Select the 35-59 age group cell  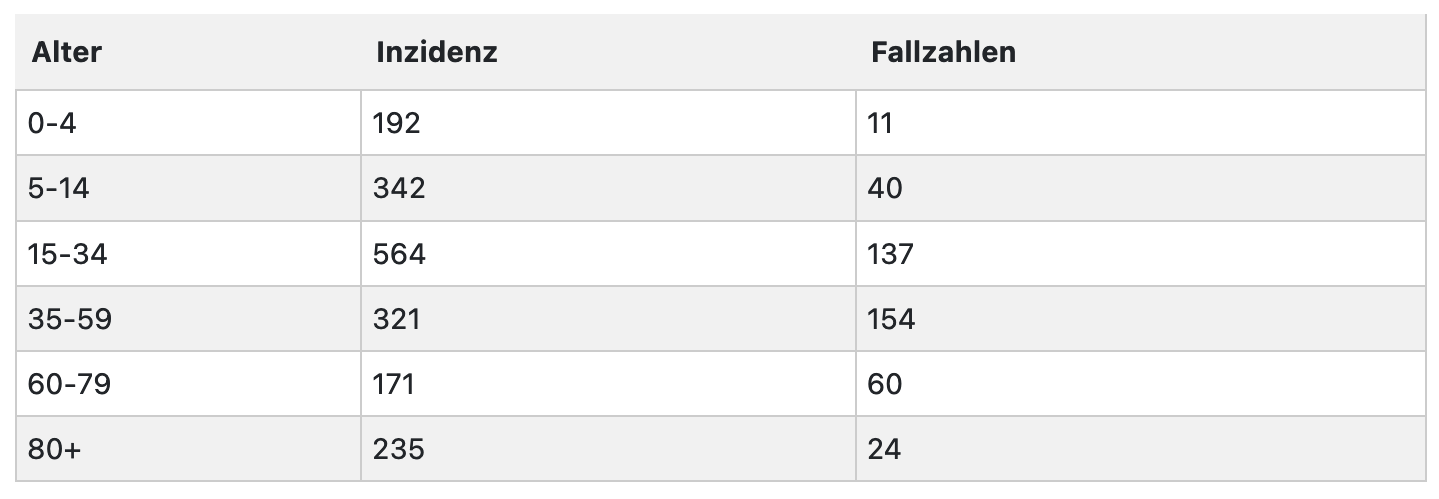click(x=188, y=319)
